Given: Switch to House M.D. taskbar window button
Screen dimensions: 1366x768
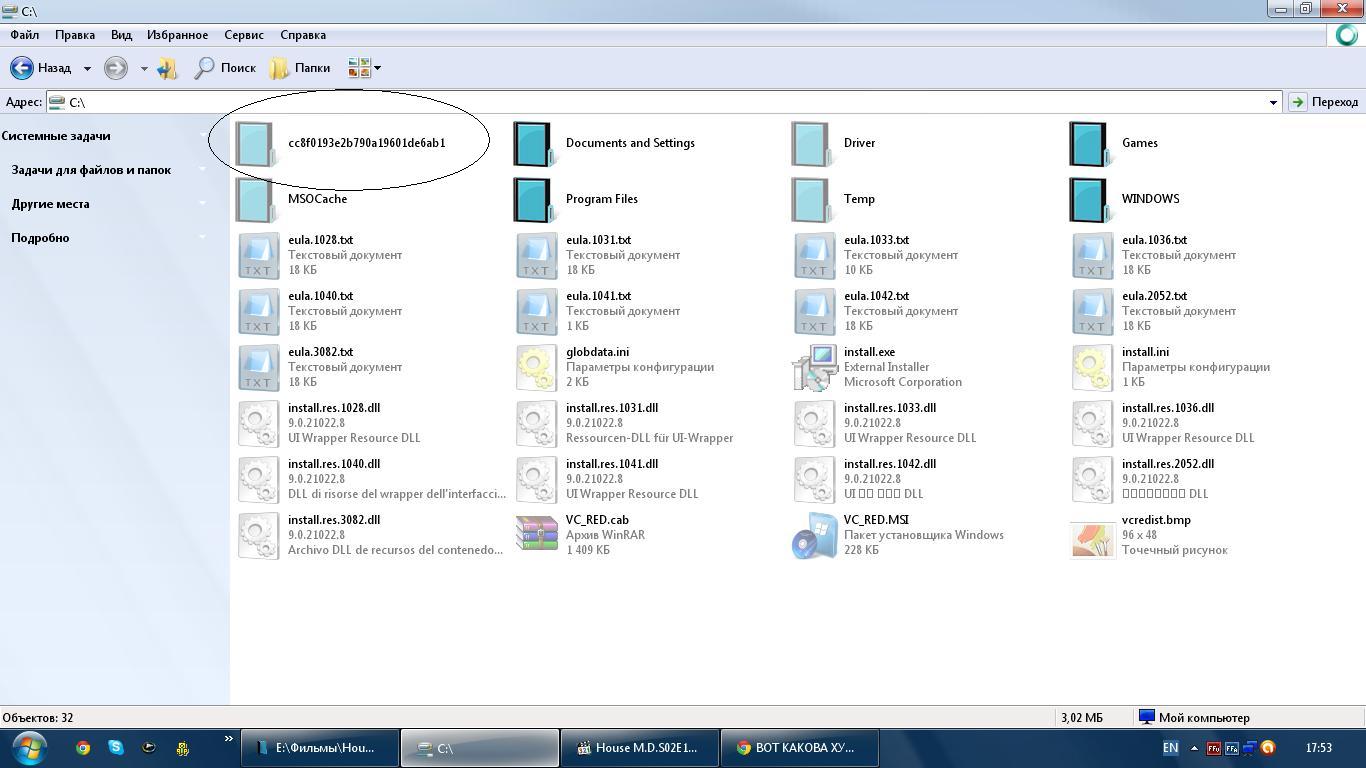Looking at the screenshot, I should coord(640,748).
